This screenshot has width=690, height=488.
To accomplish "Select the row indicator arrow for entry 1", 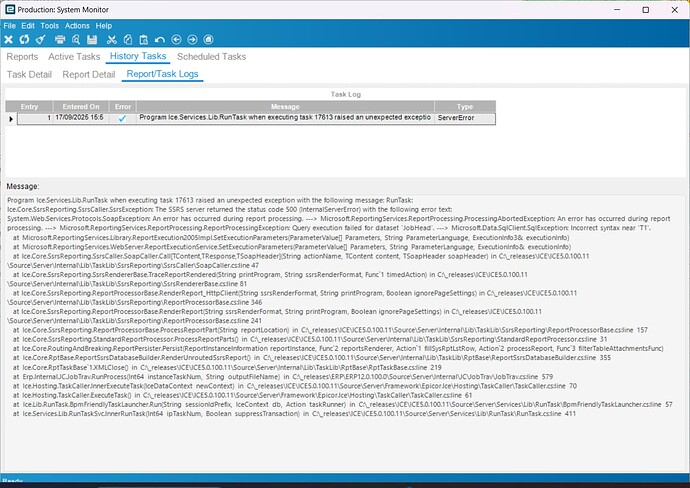I will (11, 119).
